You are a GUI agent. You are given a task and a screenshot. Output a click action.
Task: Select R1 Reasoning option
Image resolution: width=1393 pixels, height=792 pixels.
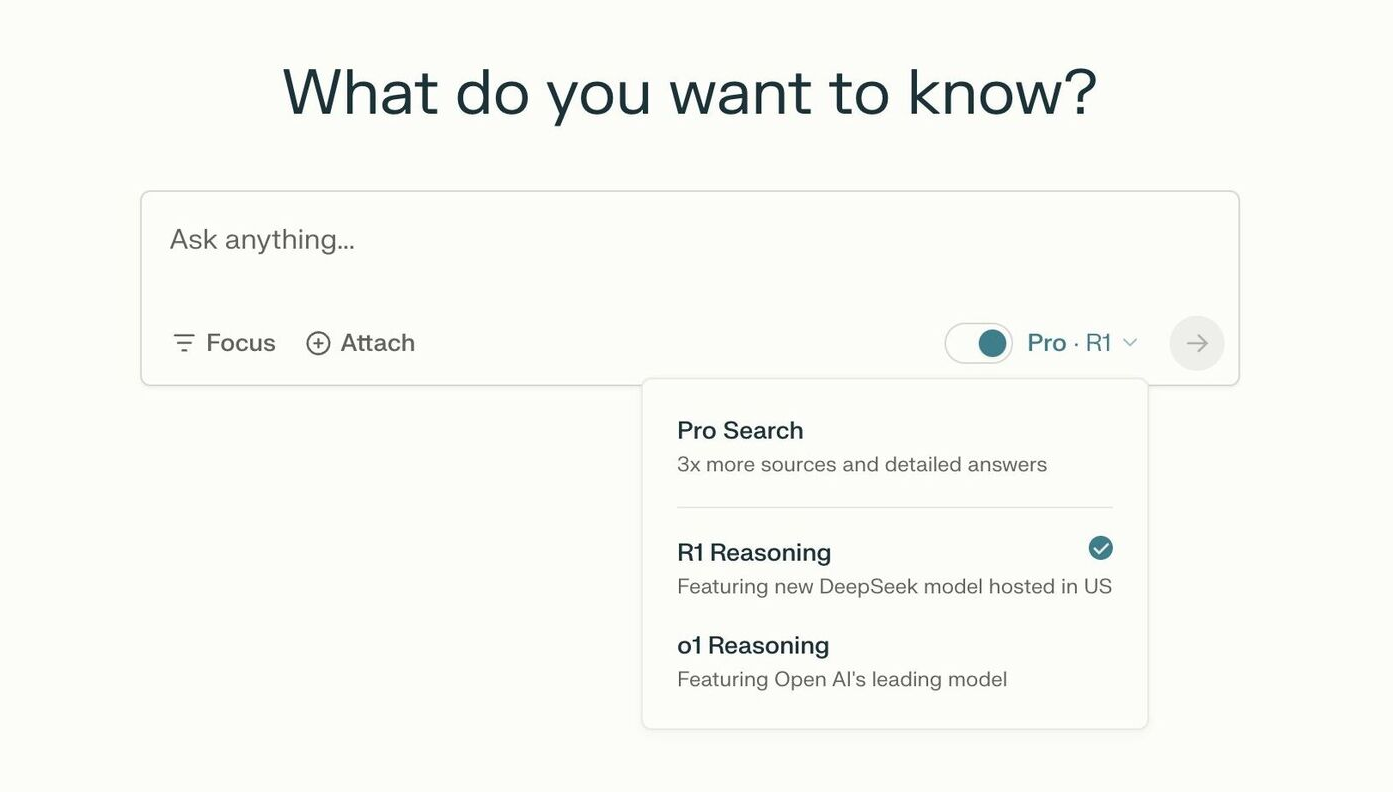click(895, 568)
